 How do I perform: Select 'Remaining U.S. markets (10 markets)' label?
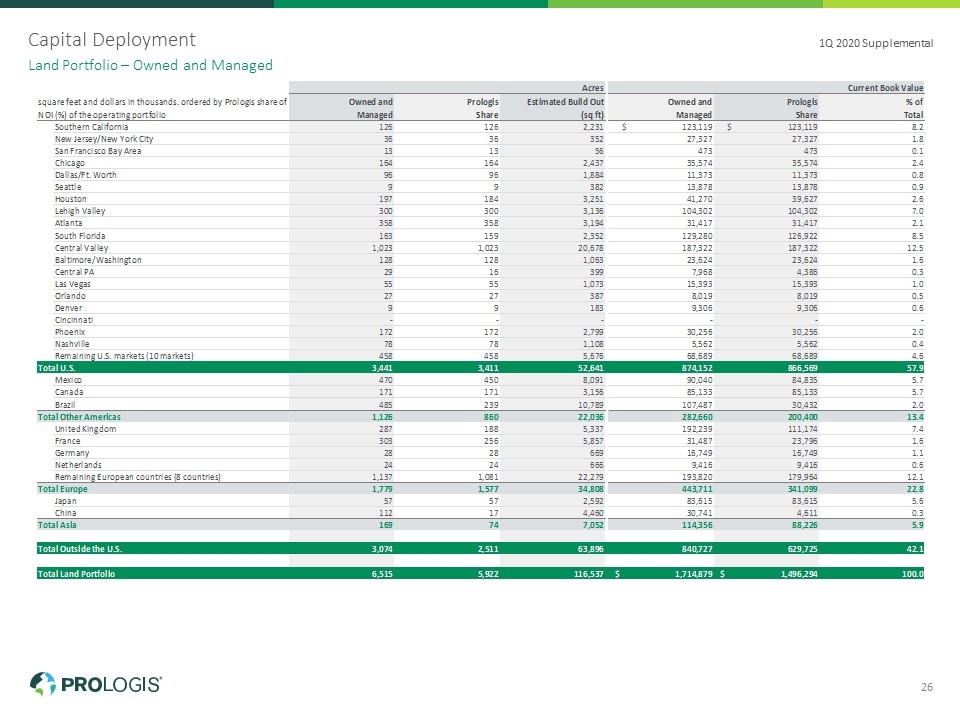[124, 356]
